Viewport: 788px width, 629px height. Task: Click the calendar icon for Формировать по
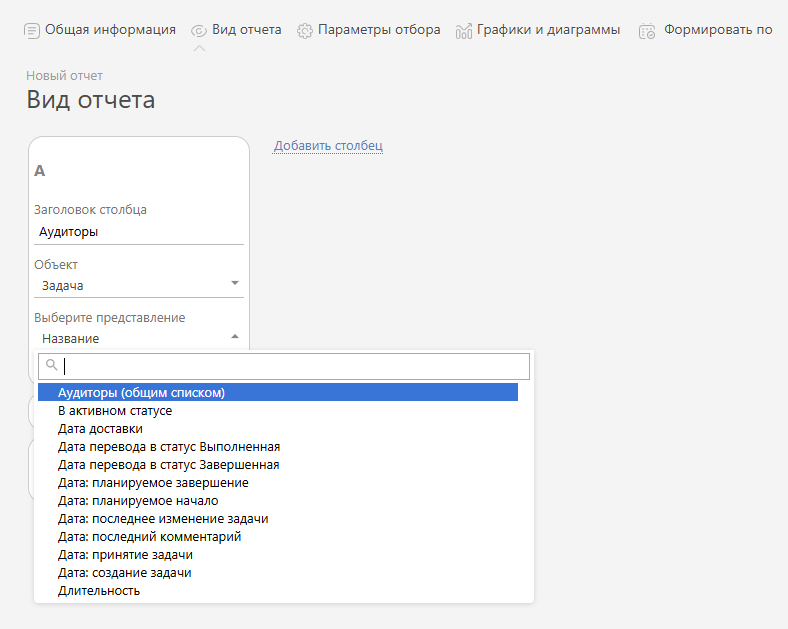pyautogui.click(x=647, y=31)
